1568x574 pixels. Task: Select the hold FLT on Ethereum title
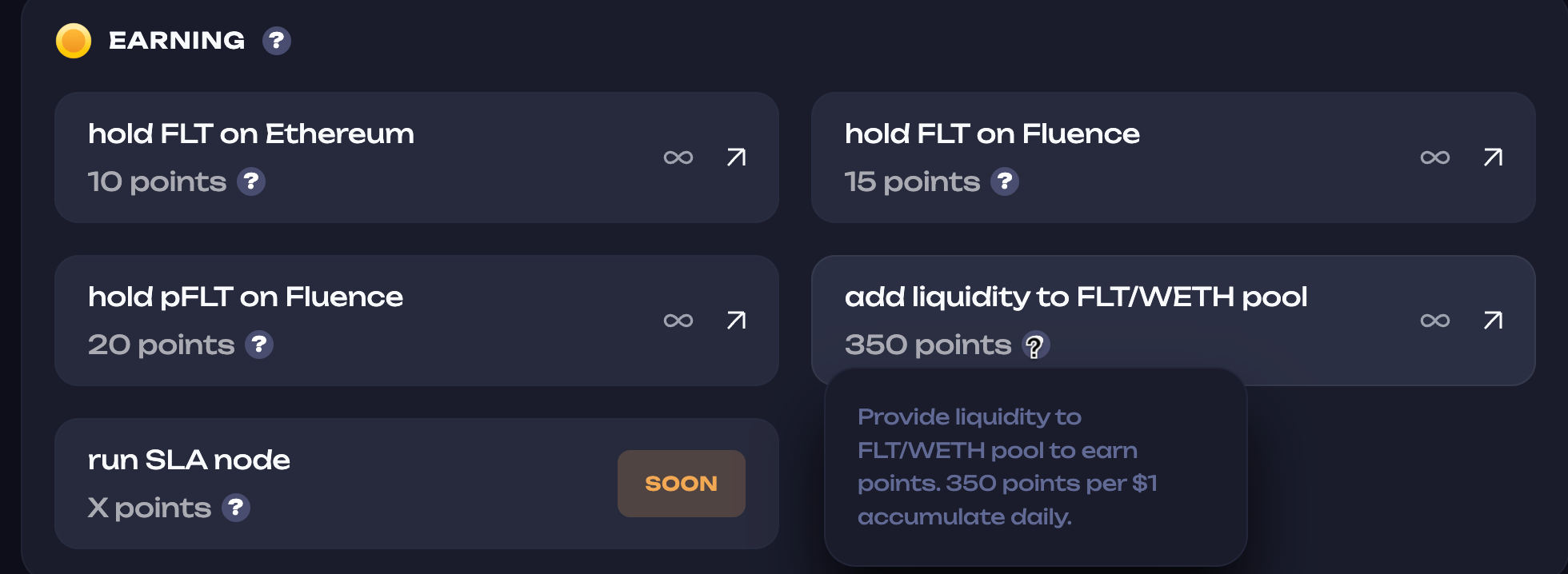click(251, 134)
